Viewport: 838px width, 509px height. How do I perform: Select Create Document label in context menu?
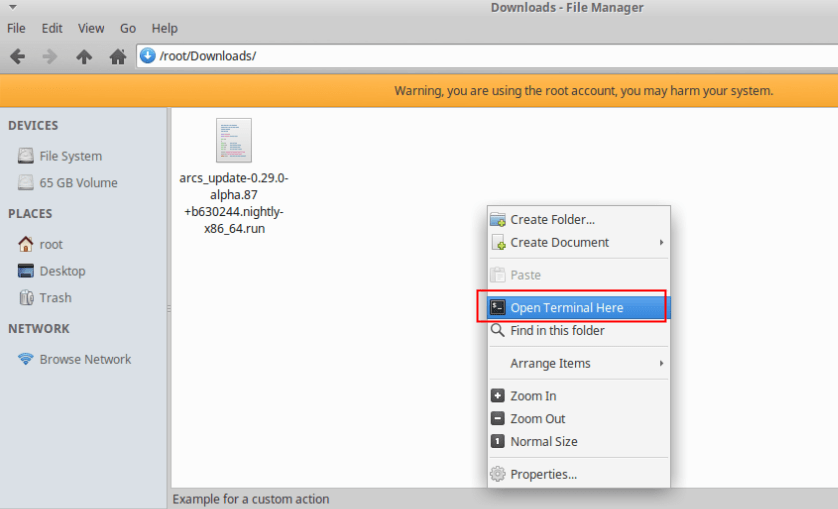click(559, 242)
